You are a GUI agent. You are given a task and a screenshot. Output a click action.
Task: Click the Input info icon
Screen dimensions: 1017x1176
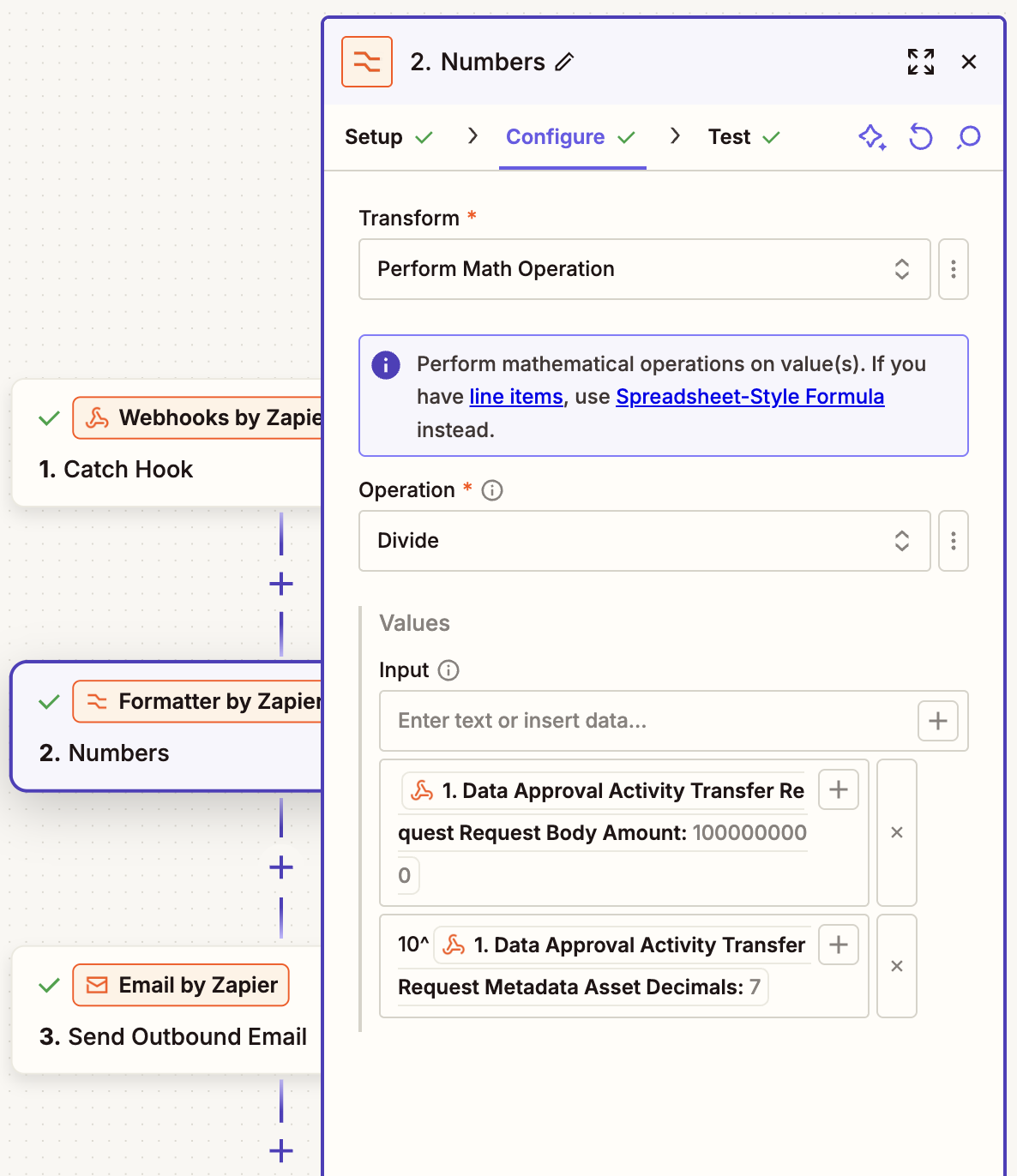coord(448,670)
